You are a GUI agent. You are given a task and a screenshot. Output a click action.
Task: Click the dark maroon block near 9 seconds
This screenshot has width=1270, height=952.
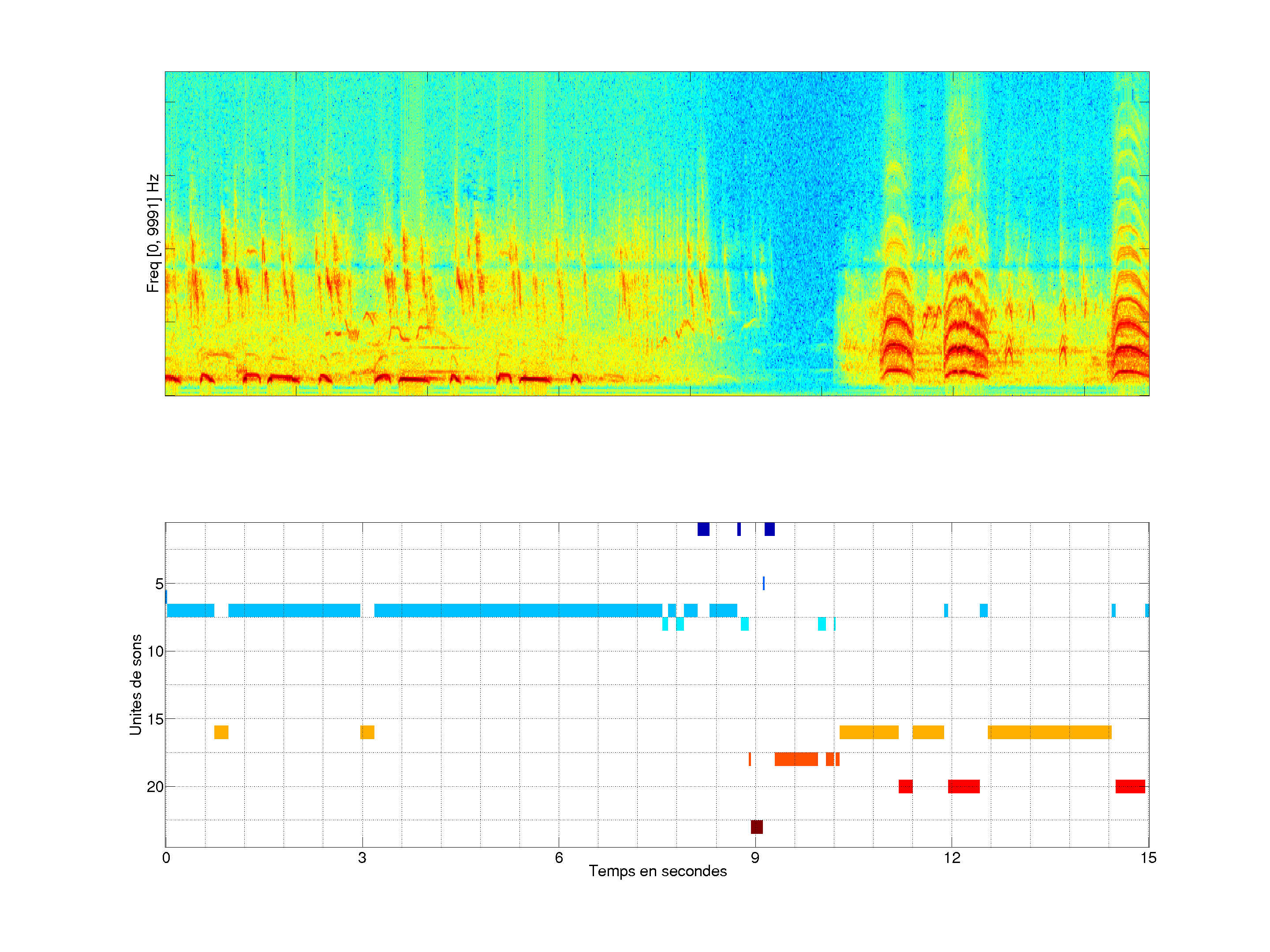757,827
